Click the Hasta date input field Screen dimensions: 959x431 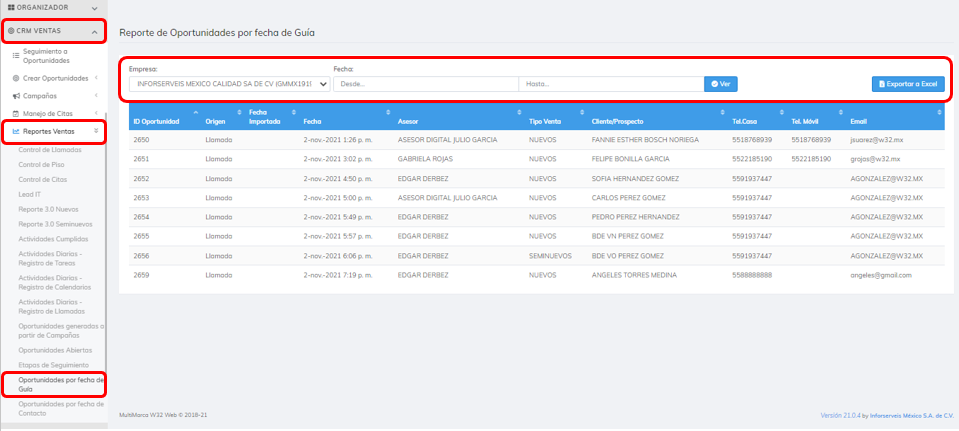tap(610, 84)
